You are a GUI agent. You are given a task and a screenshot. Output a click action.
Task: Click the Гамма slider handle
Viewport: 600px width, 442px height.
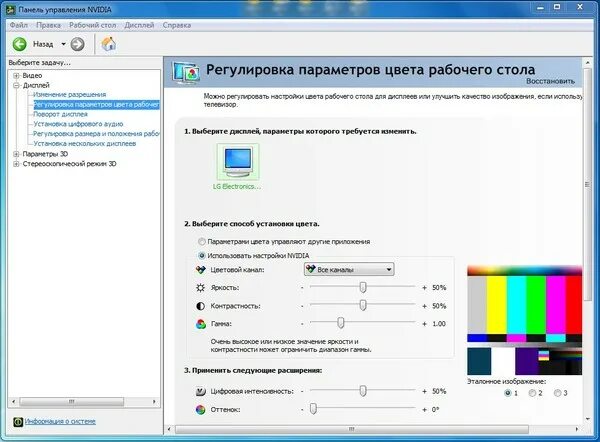pyautogui.click(x=341, y=323)
